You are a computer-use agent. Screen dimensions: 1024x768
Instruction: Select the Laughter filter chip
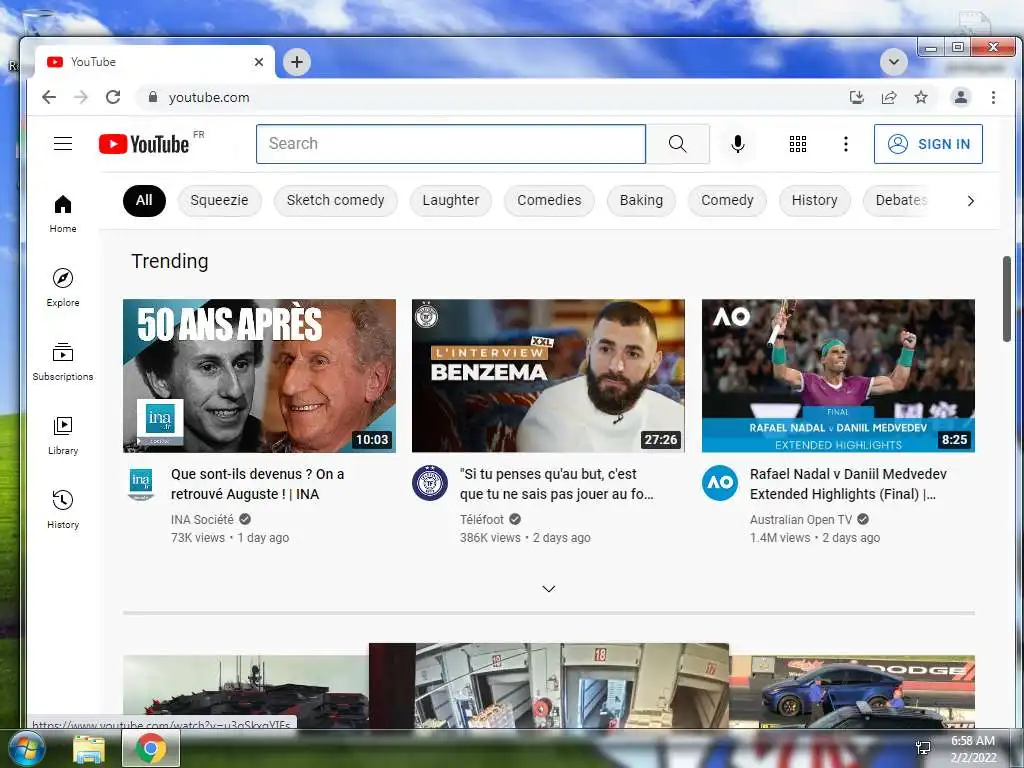coord(451,200)
